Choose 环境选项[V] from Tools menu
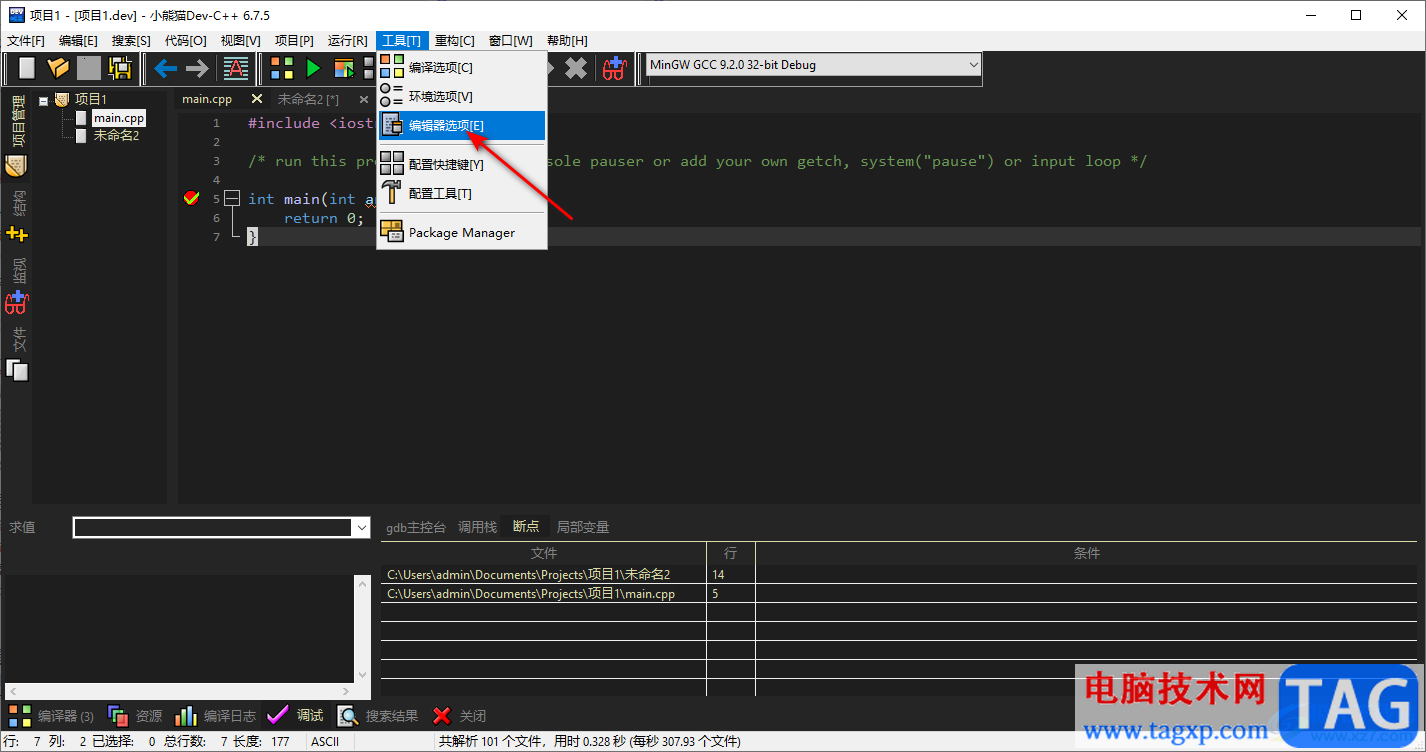The width and height of the screenshot is (1426, 752). (461, 96)
